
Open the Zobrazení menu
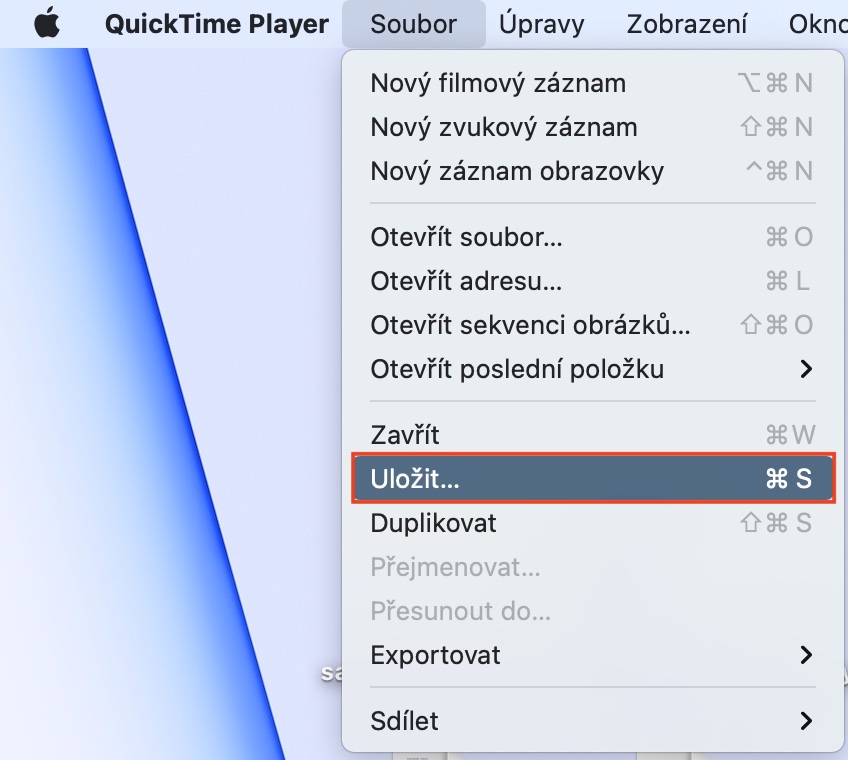687,24
